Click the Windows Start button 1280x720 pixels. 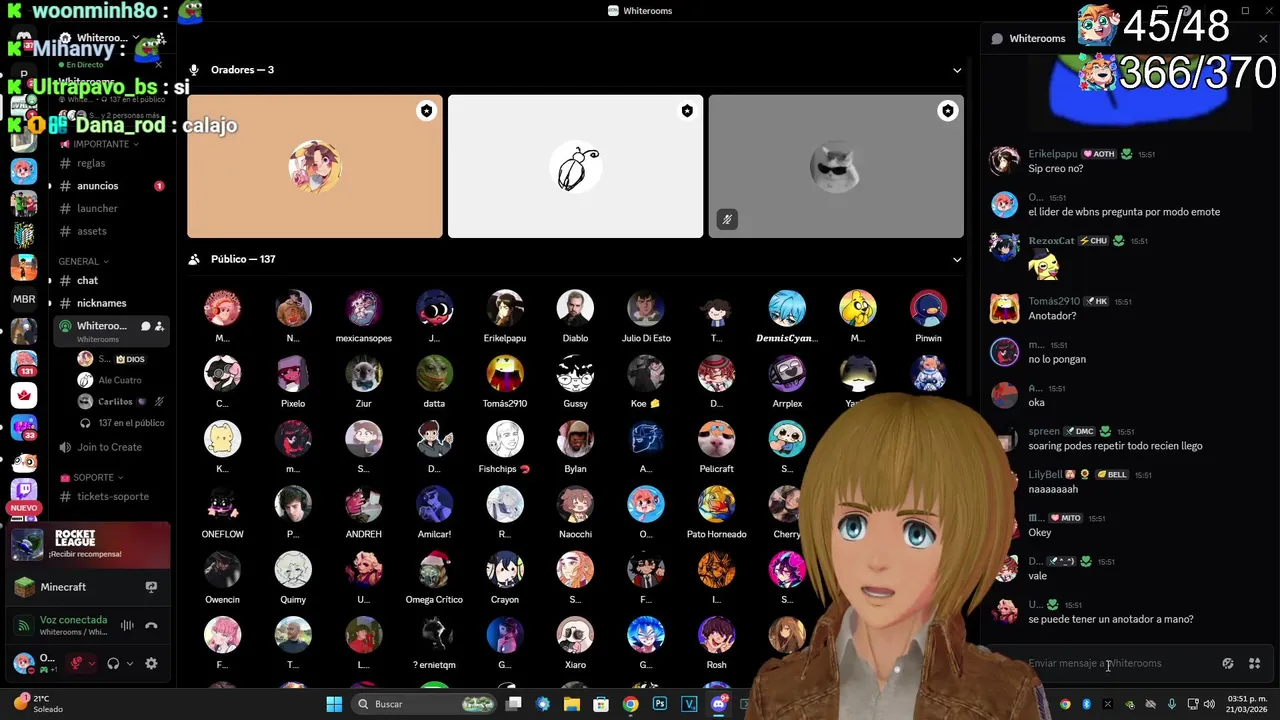tap(334, 704)
